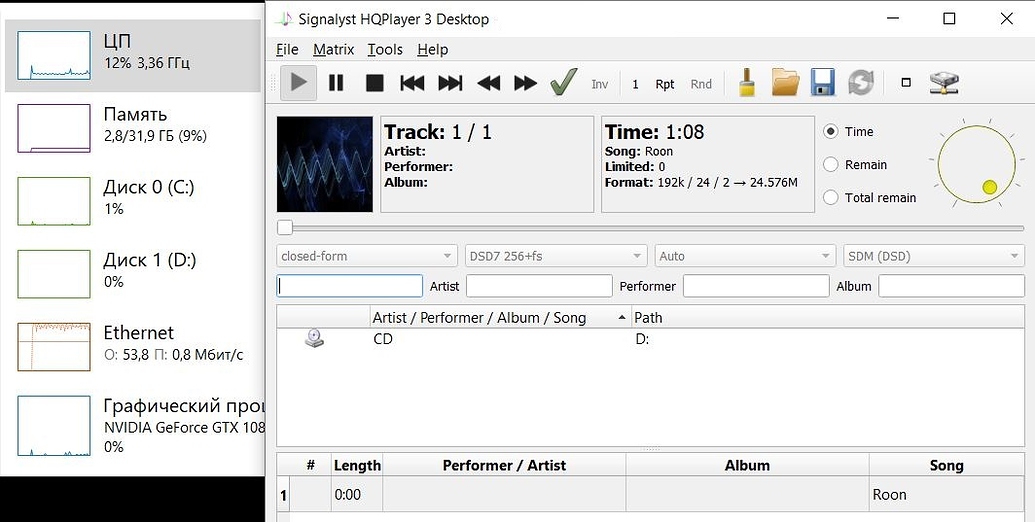Image resolution: width=1035 pixels, height=522 pixels.
Task: Open the closed-form filter dropdown
Action: tap(366, 256)
